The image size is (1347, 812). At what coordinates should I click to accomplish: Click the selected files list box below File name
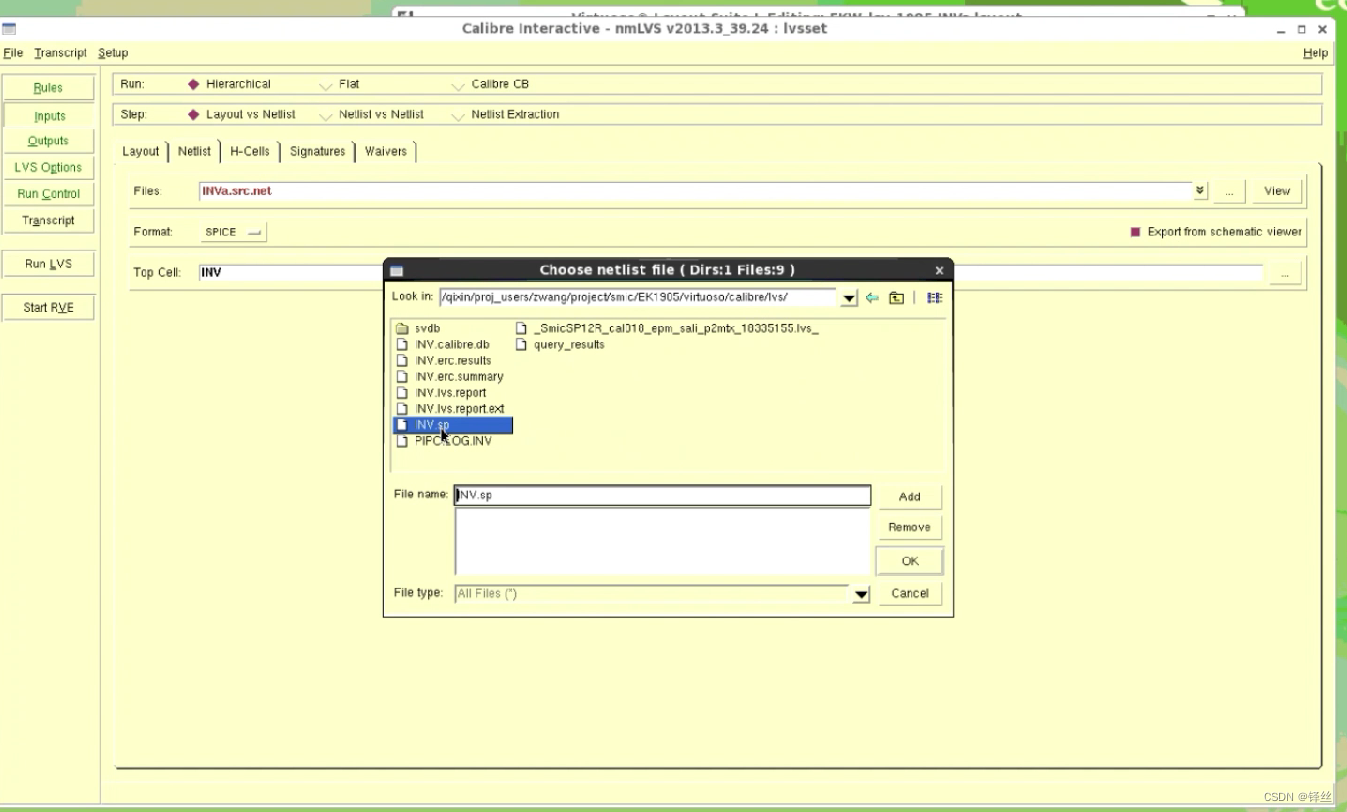[662, 542]
